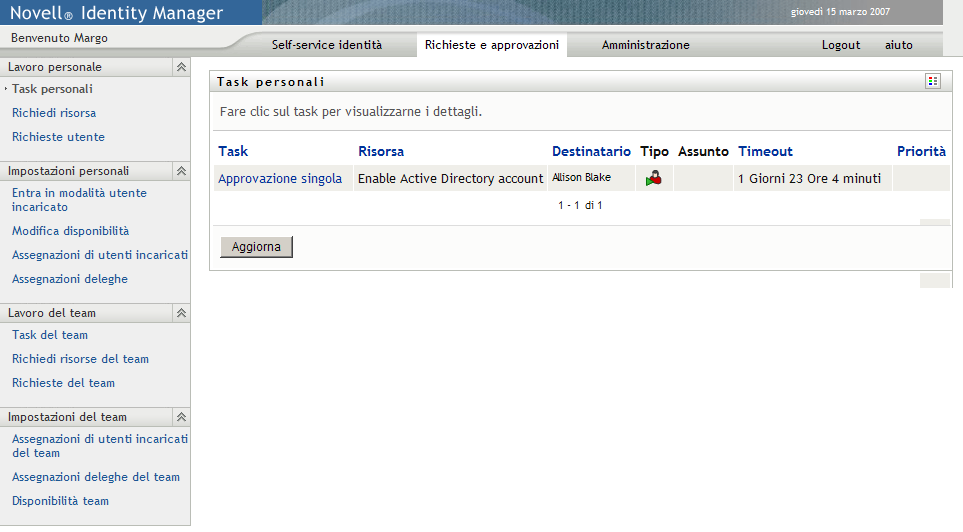Go to Modifica disponibilità settings

[x=70, y=231]
